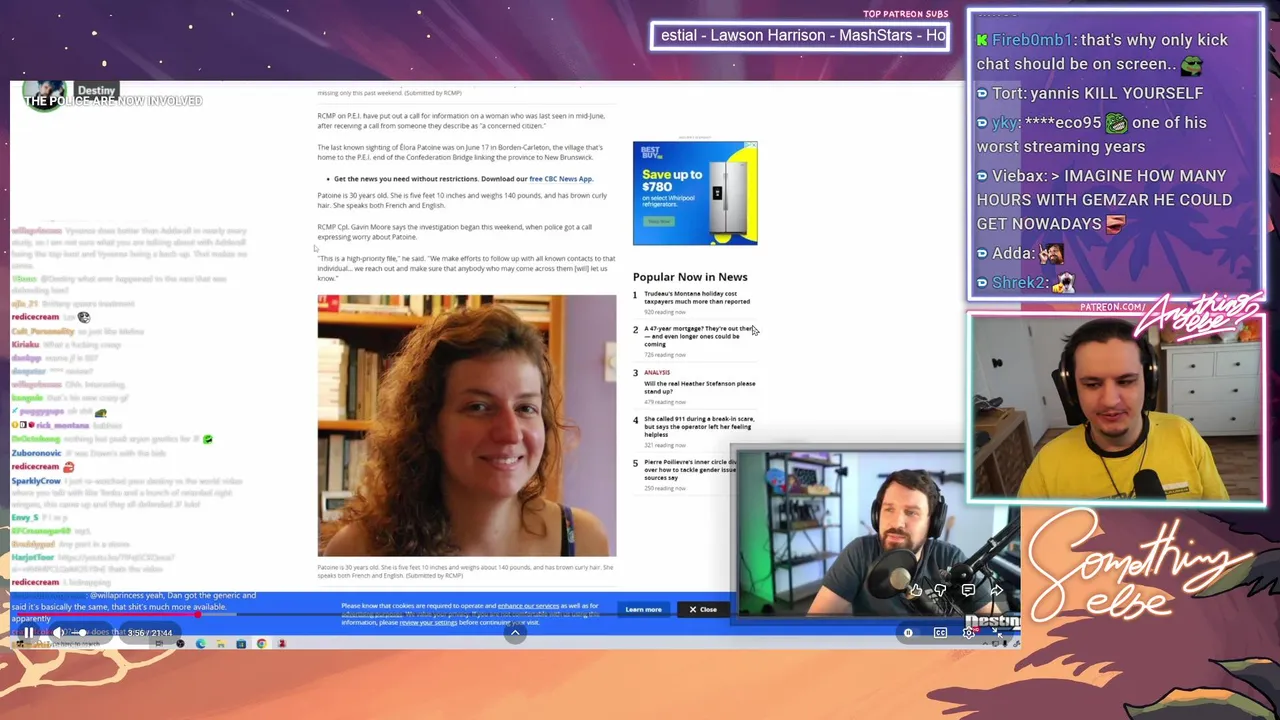Screen dimensions: 1280x720
Task: Exit fullscreen mode in the player
Action: [997, 632]
